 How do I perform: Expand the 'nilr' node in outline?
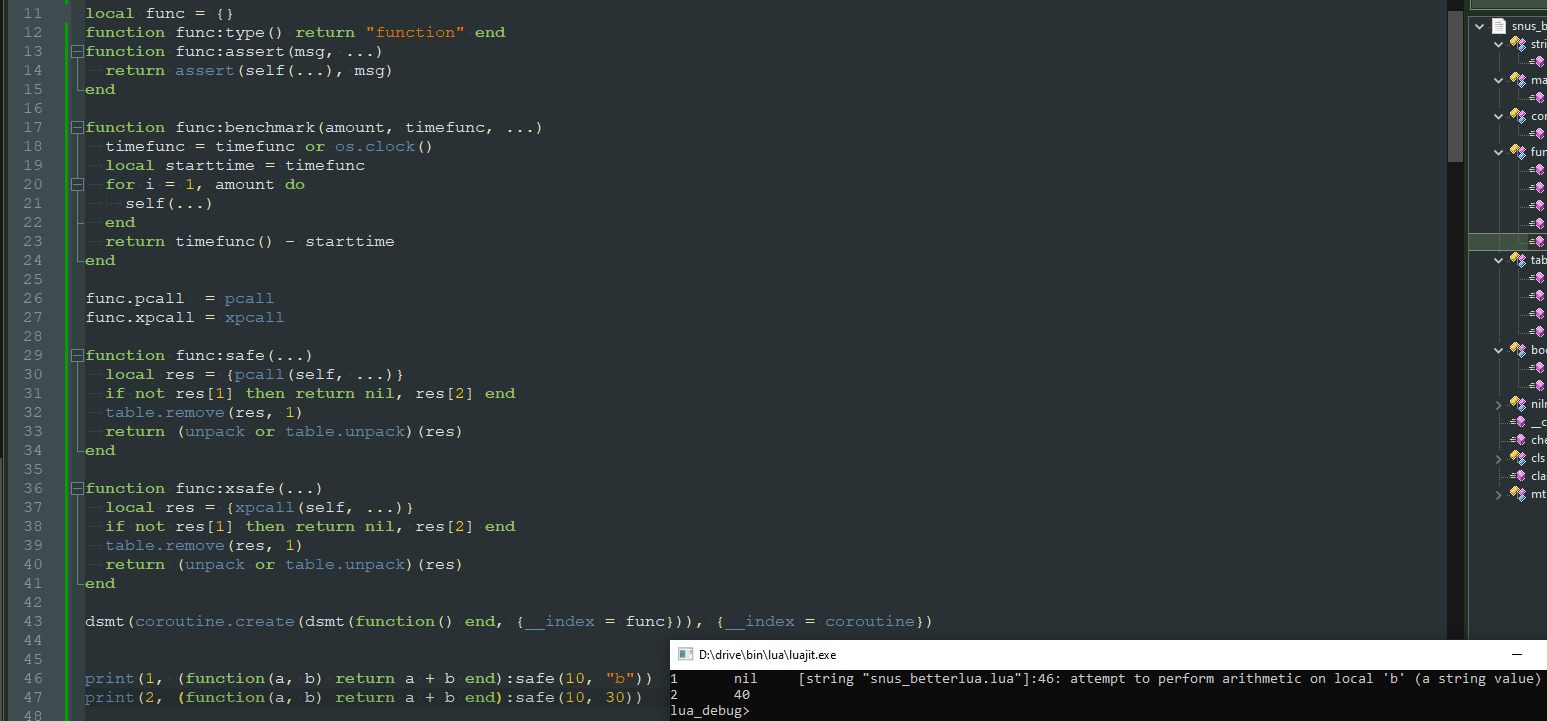tap(1498, 404)
